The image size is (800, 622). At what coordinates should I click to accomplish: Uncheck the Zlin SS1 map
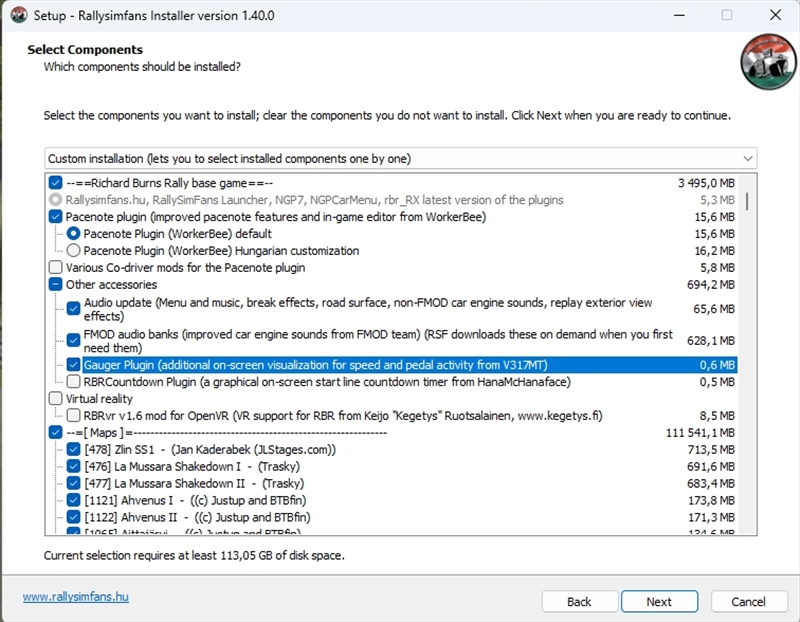[x=73, y=449]
